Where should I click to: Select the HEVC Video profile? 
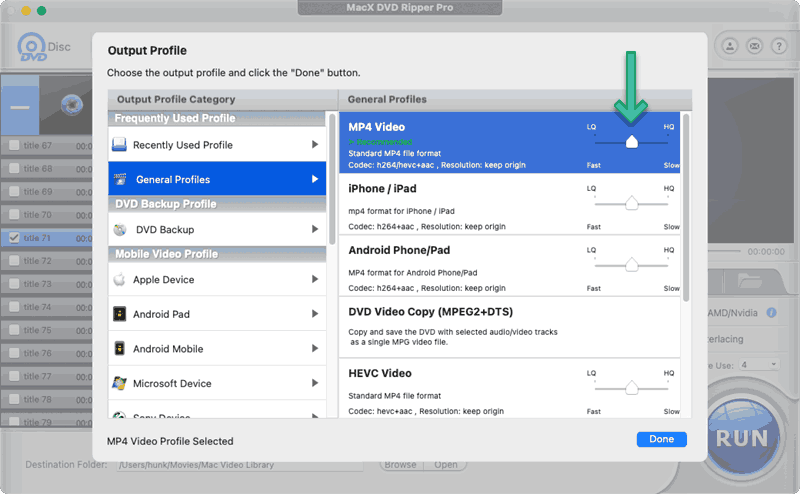tap(509, 388)
